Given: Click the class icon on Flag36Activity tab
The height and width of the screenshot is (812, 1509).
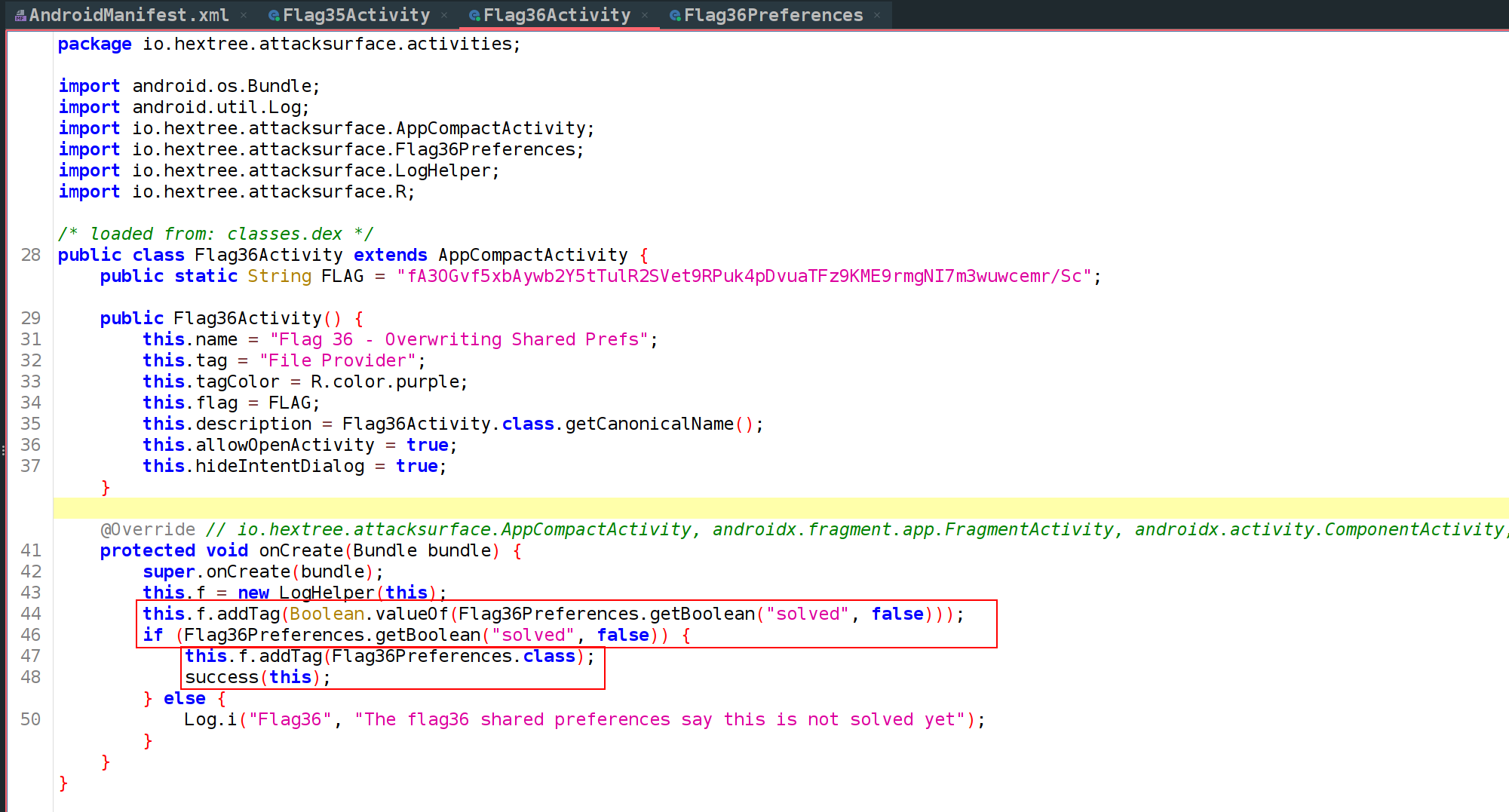Looking at the screenshot, I should pyautogui.click(x=474, y=15).
